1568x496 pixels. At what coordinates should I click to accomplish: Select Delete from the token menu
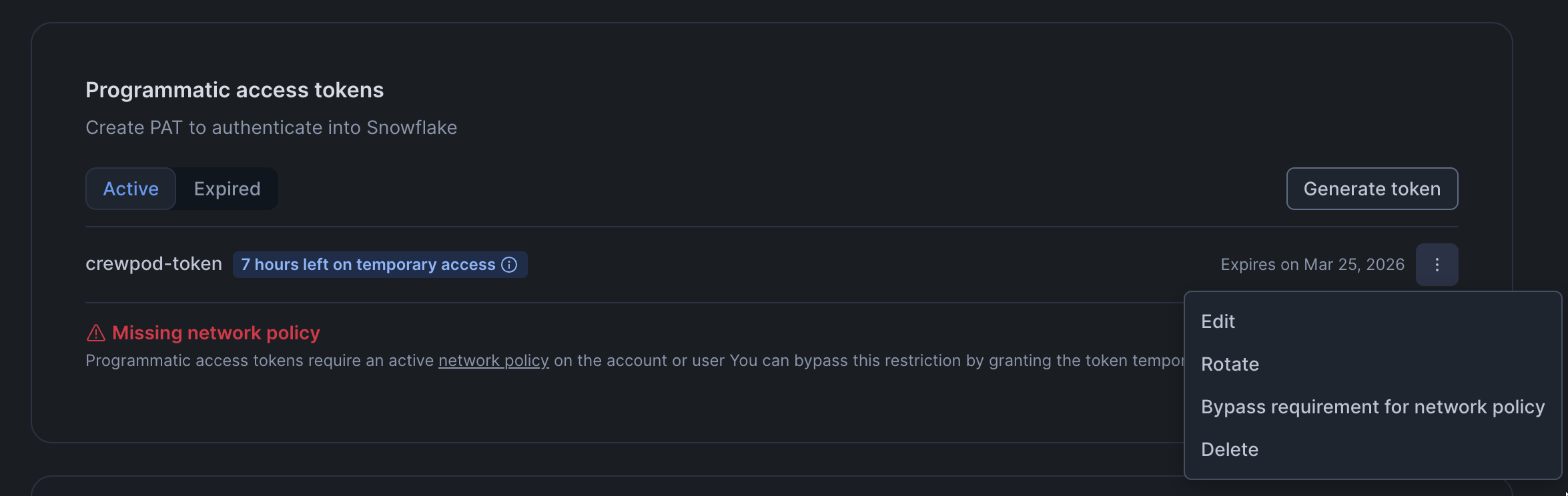click(1229, 449)
